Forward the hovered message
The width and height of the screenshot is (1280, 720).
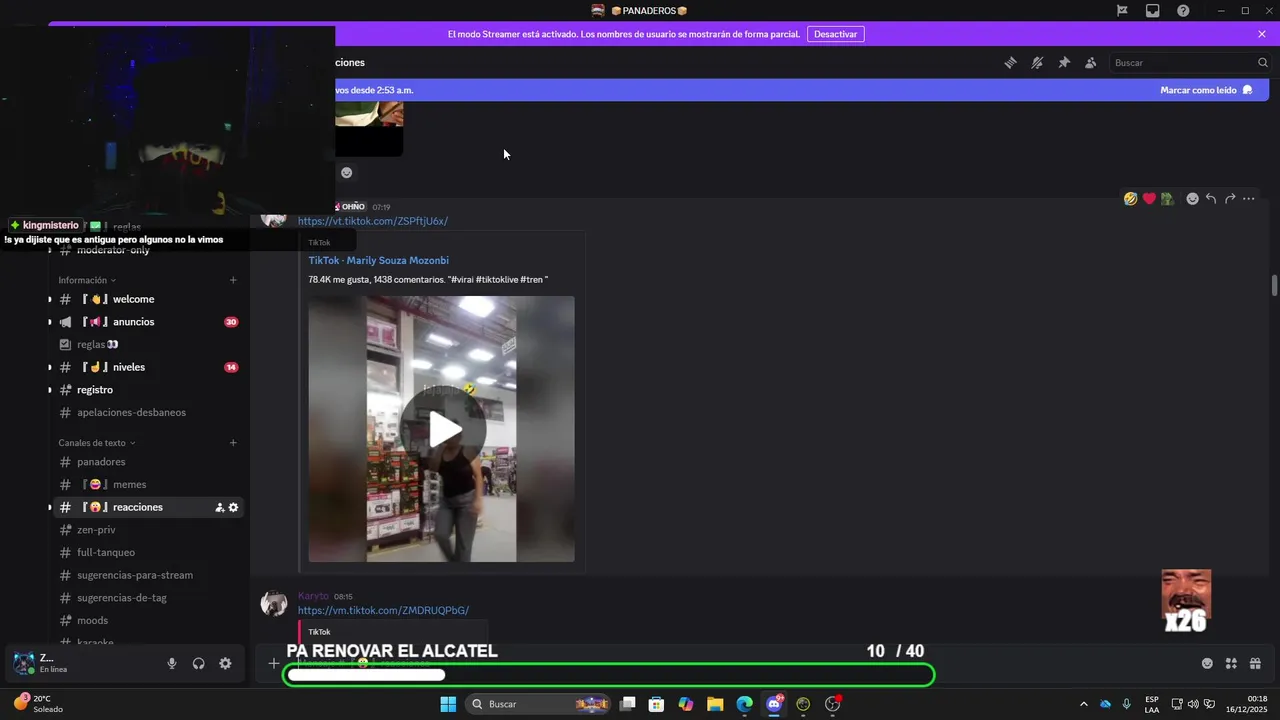coord(1230,199)
